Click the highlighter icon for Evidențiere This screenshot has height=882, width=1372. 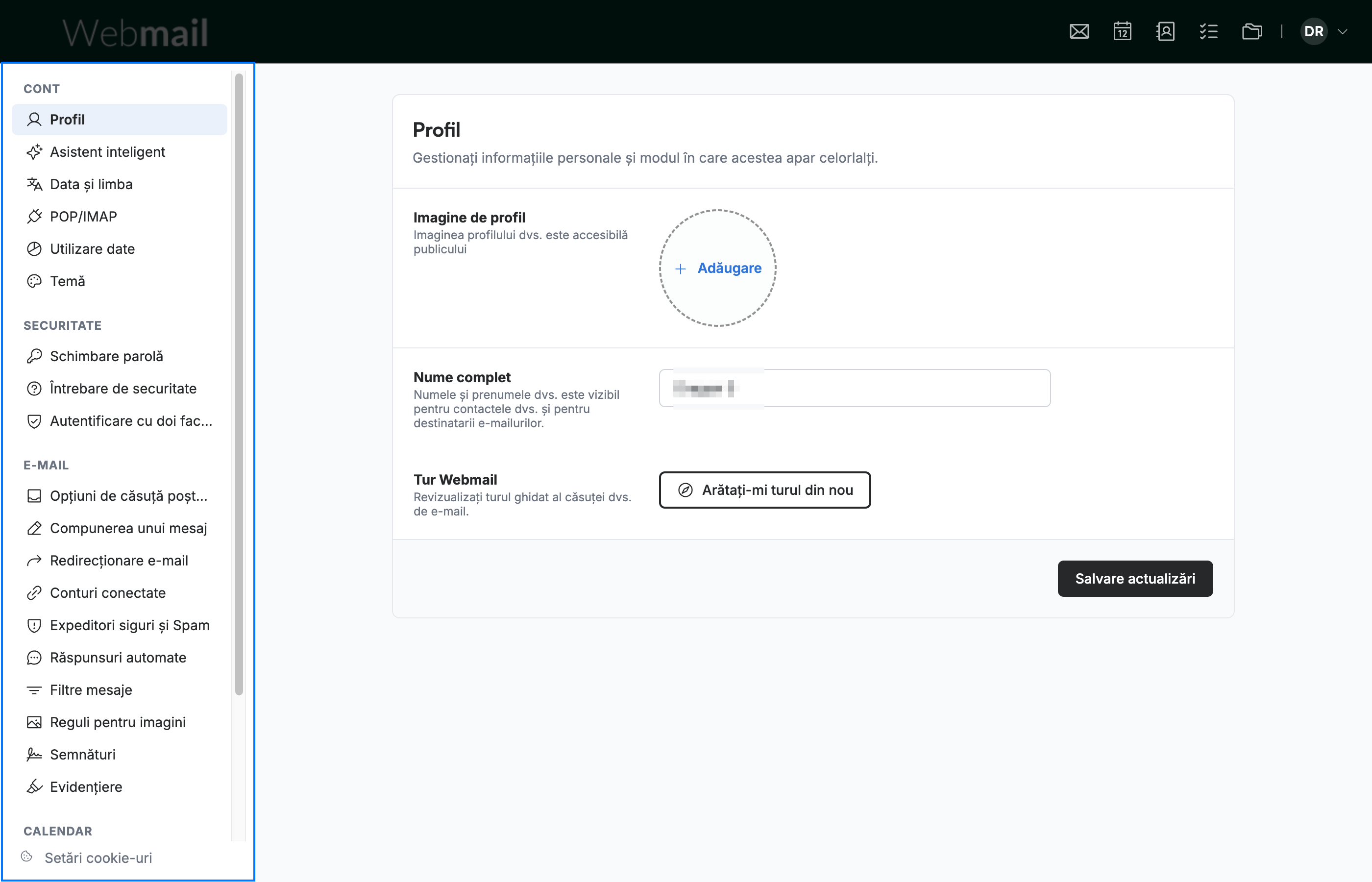point(34,787)
